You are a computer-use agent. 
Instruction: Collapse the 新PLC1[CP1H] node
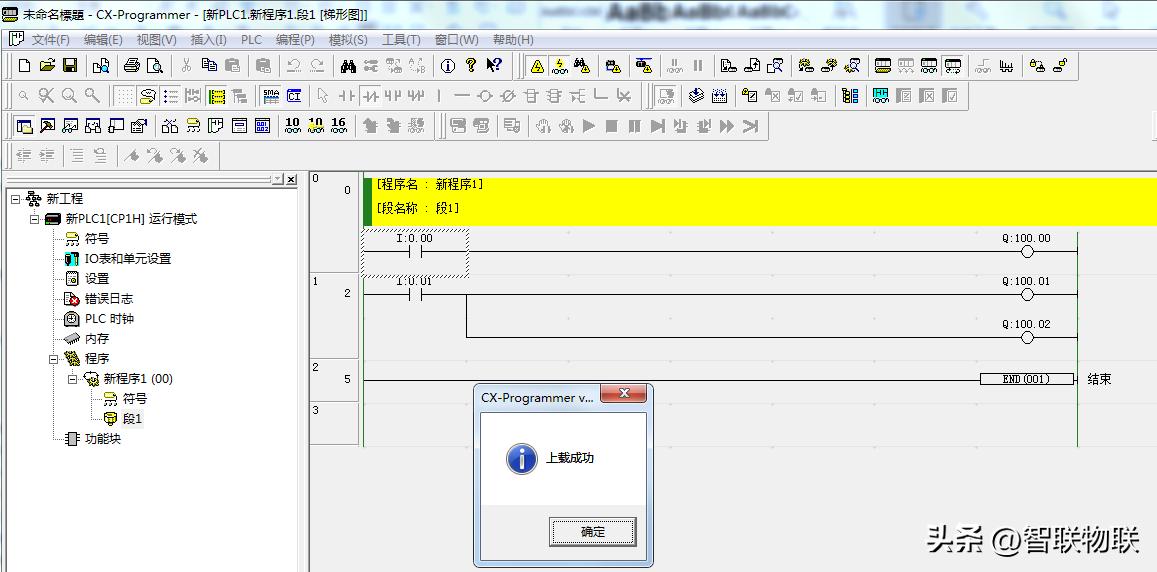pos(35,218)
